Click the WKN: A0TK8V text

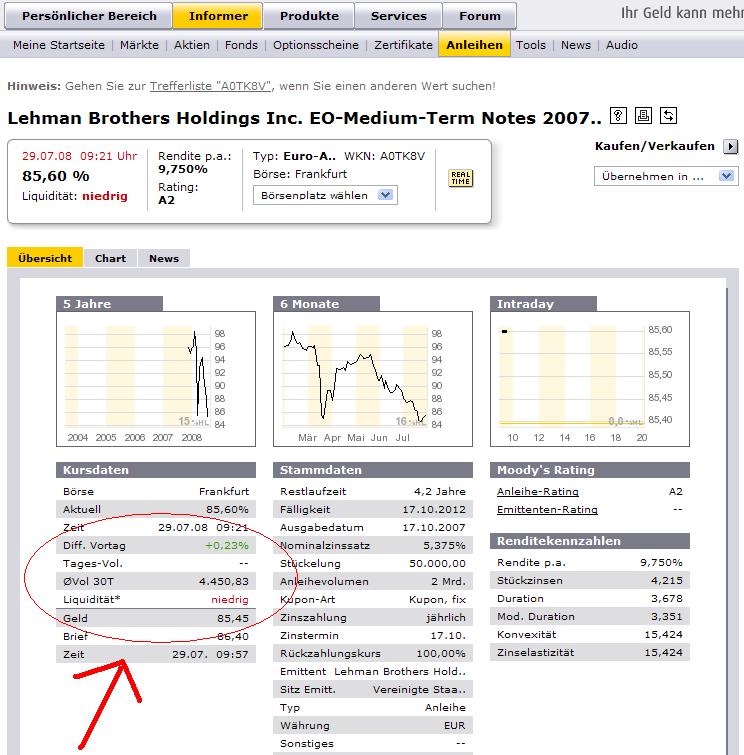tap(384, 156)
